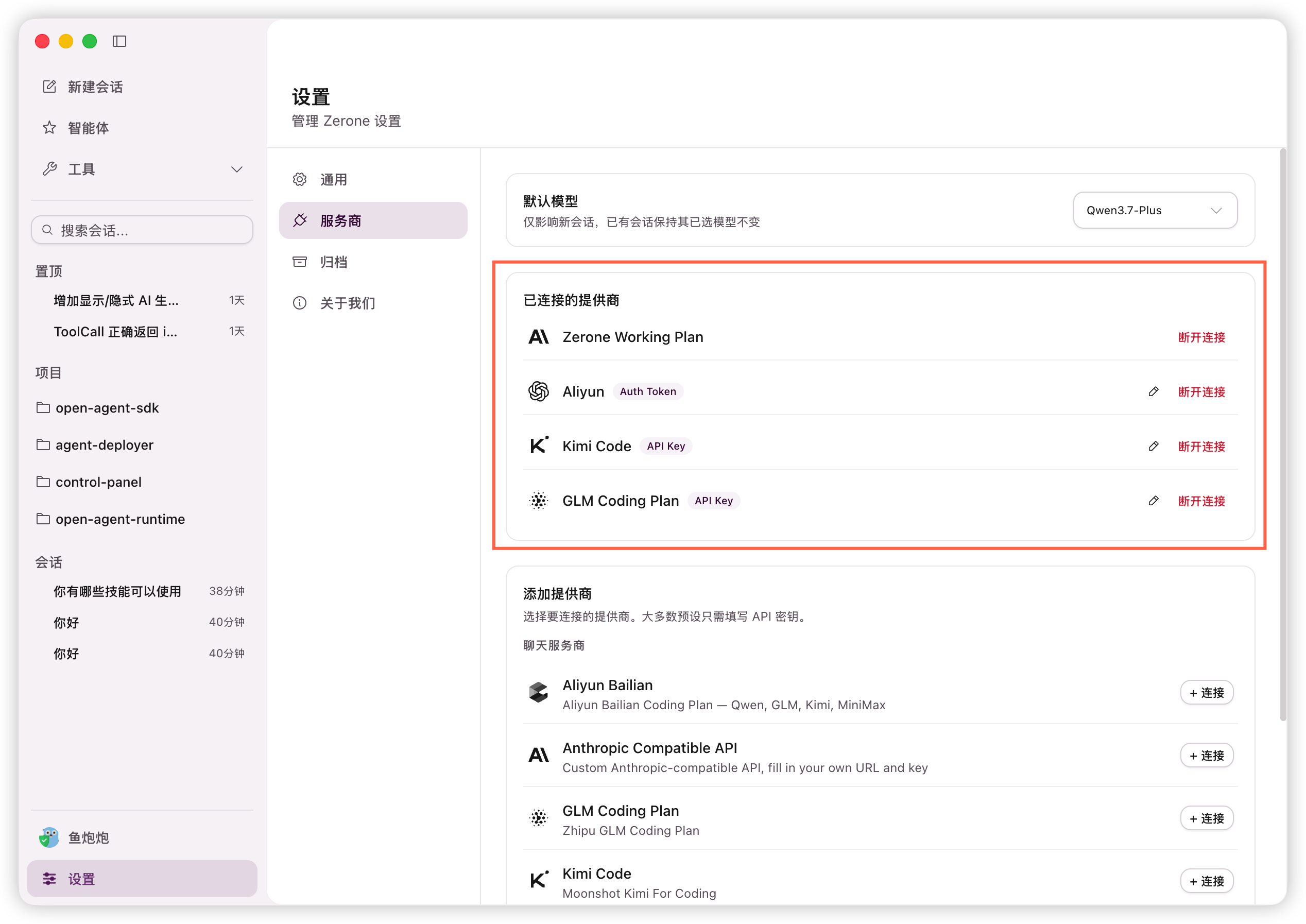Click the 鱼炮炮 user avatar

click(x=49, y=837)
